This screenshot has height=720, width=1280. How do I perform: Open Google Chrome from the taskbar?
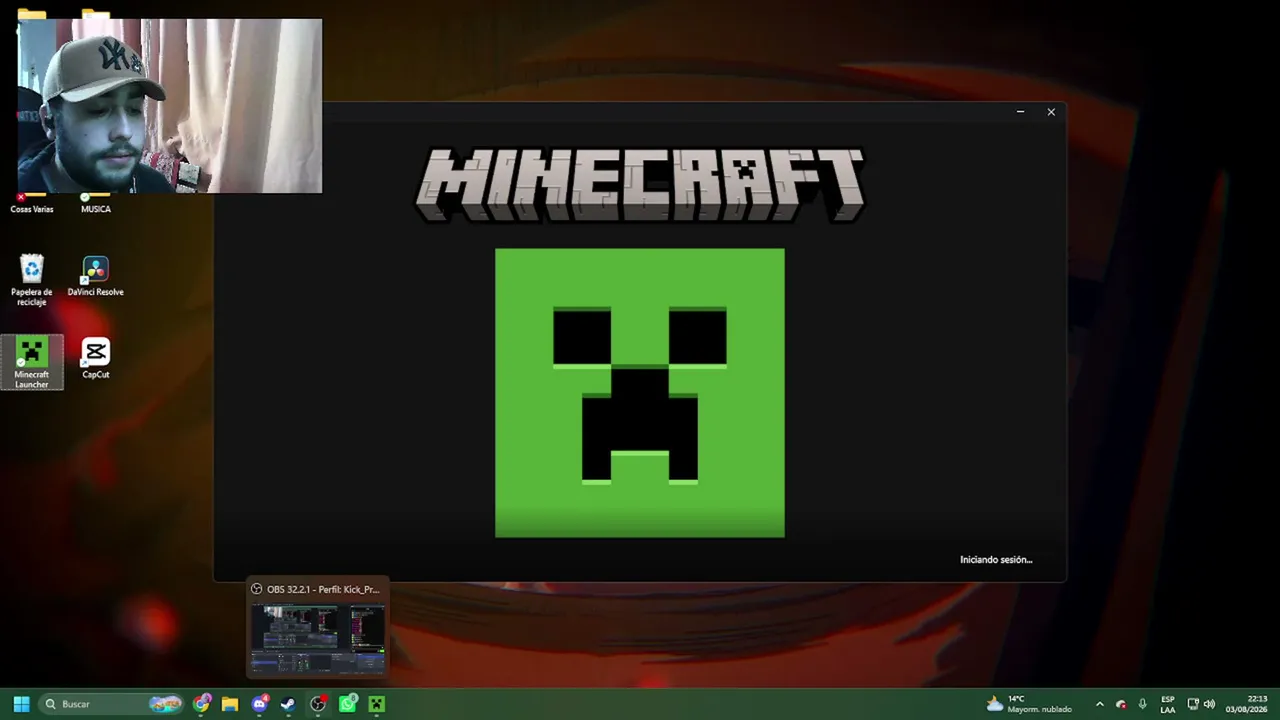tap(203, 704)
